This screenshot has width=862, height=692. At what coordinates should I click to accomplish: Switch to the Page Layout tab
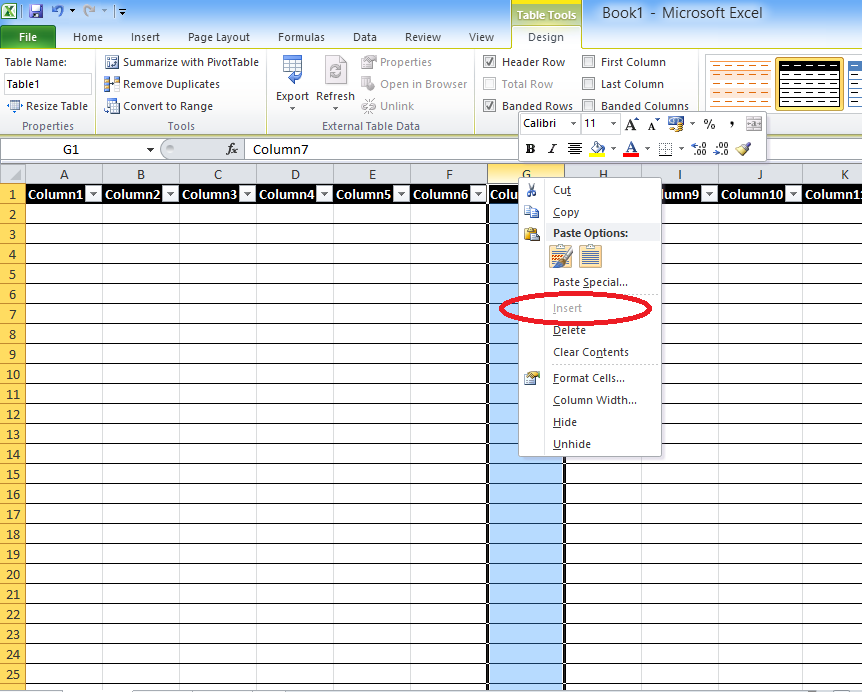click(x=219, y=37)
